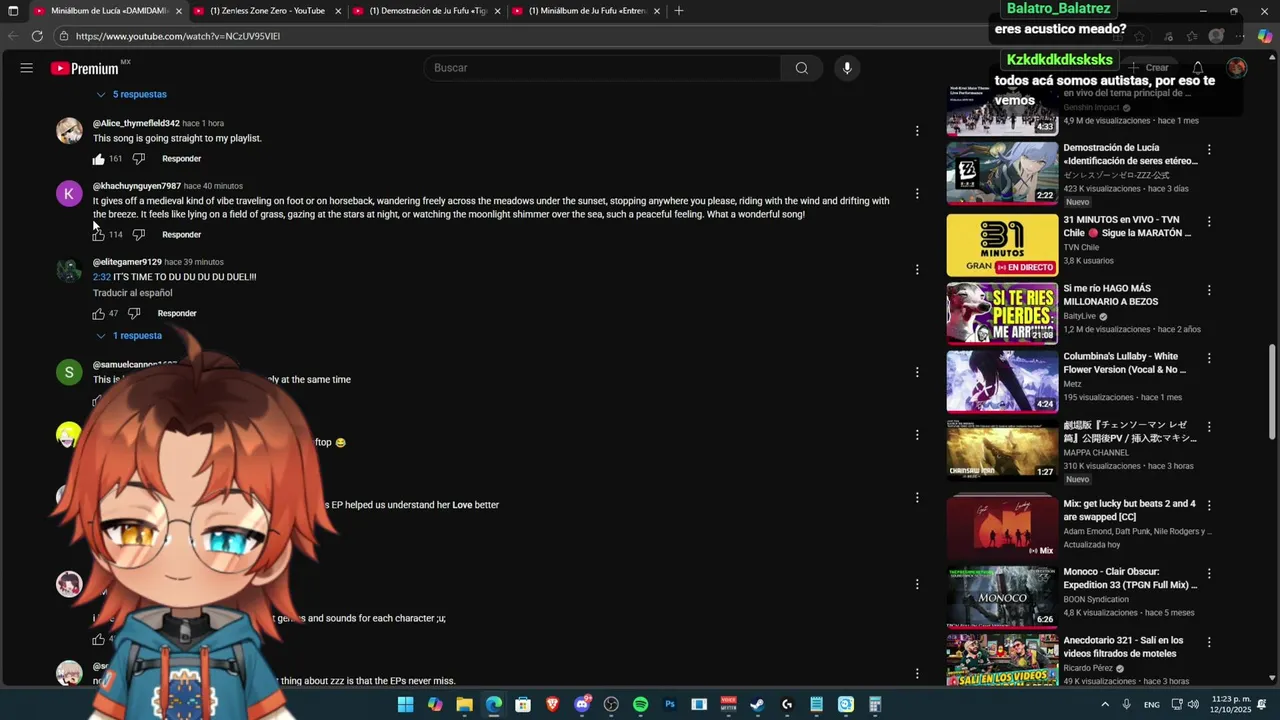Open the khachuynguyen7987 K avatar
1280x720 pixels.
(x=69, y=194)
